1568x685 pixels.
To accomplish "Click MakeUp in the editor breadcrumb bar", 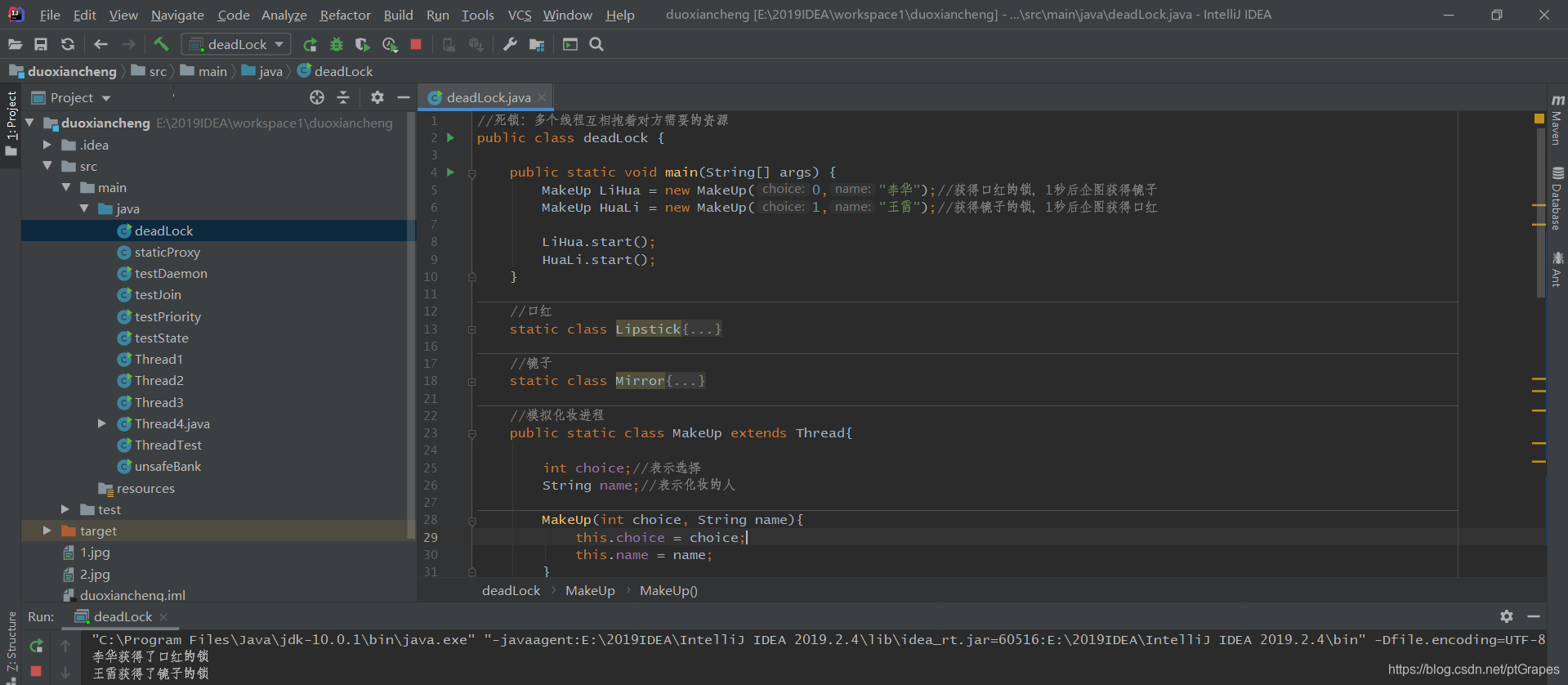I will tap(590, 590).
